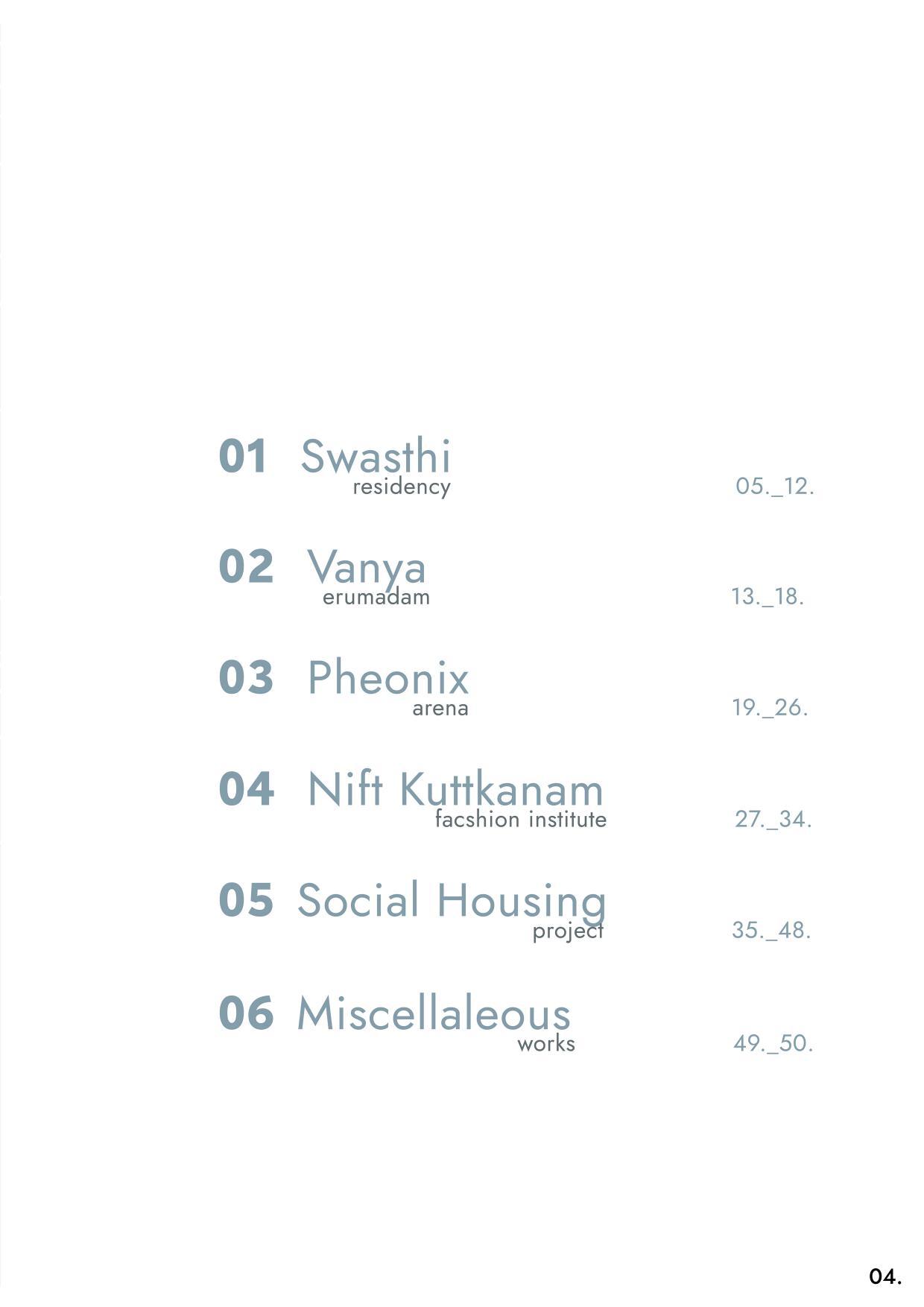The height and width of the screenshot is (1307, 924).
Task: Open the Nift Kuttkanam chapter title
Action: tap(455, 789)
